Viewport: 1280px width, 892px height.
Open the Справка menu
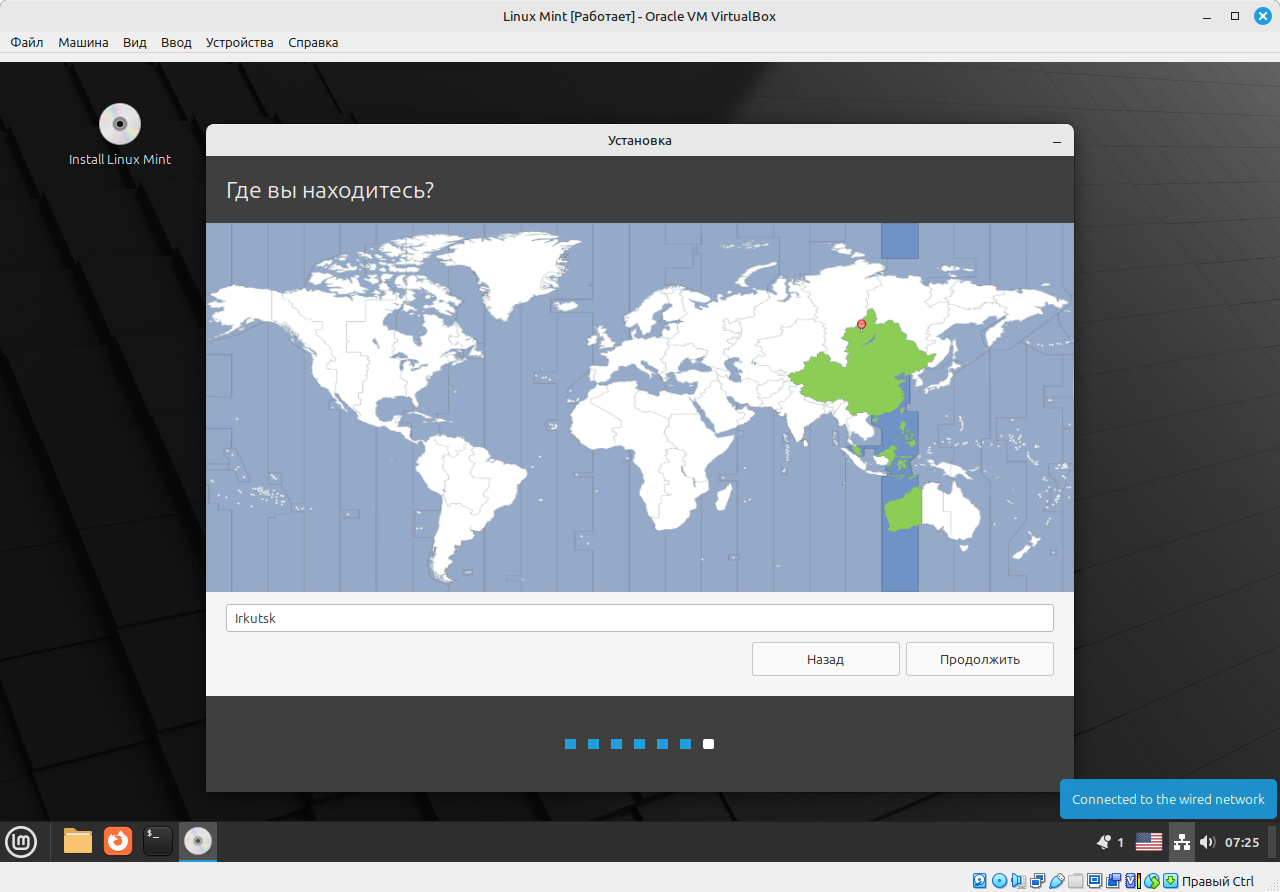pyautogui.click(x=313, y=42)
